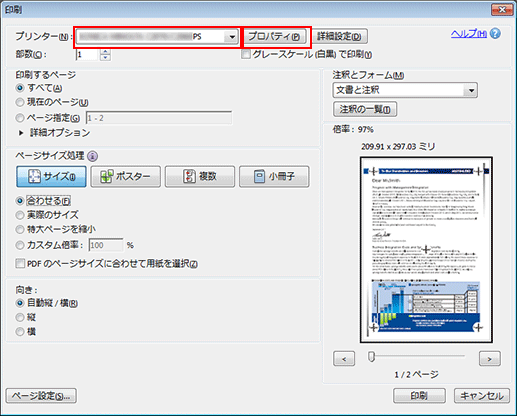Select the すべて pages radio button
Screen dimensions: 517x416
[x=20, y=88]
